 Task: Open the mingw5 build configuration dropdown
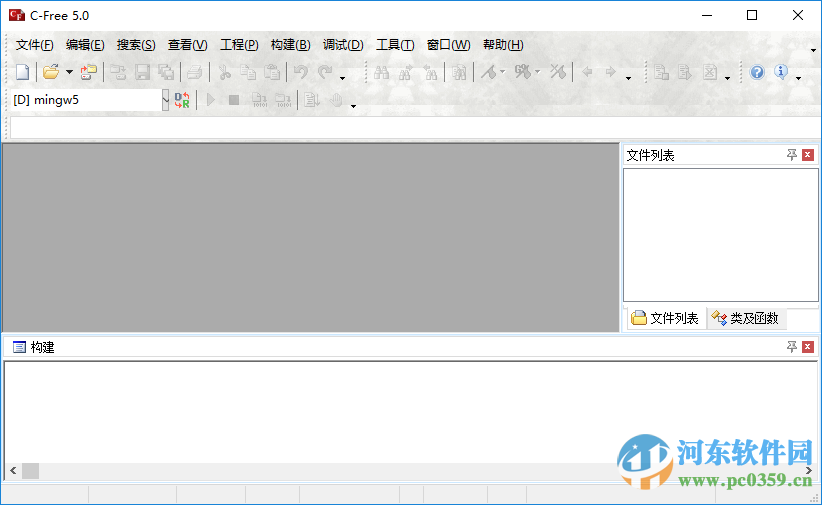point(165,100)
